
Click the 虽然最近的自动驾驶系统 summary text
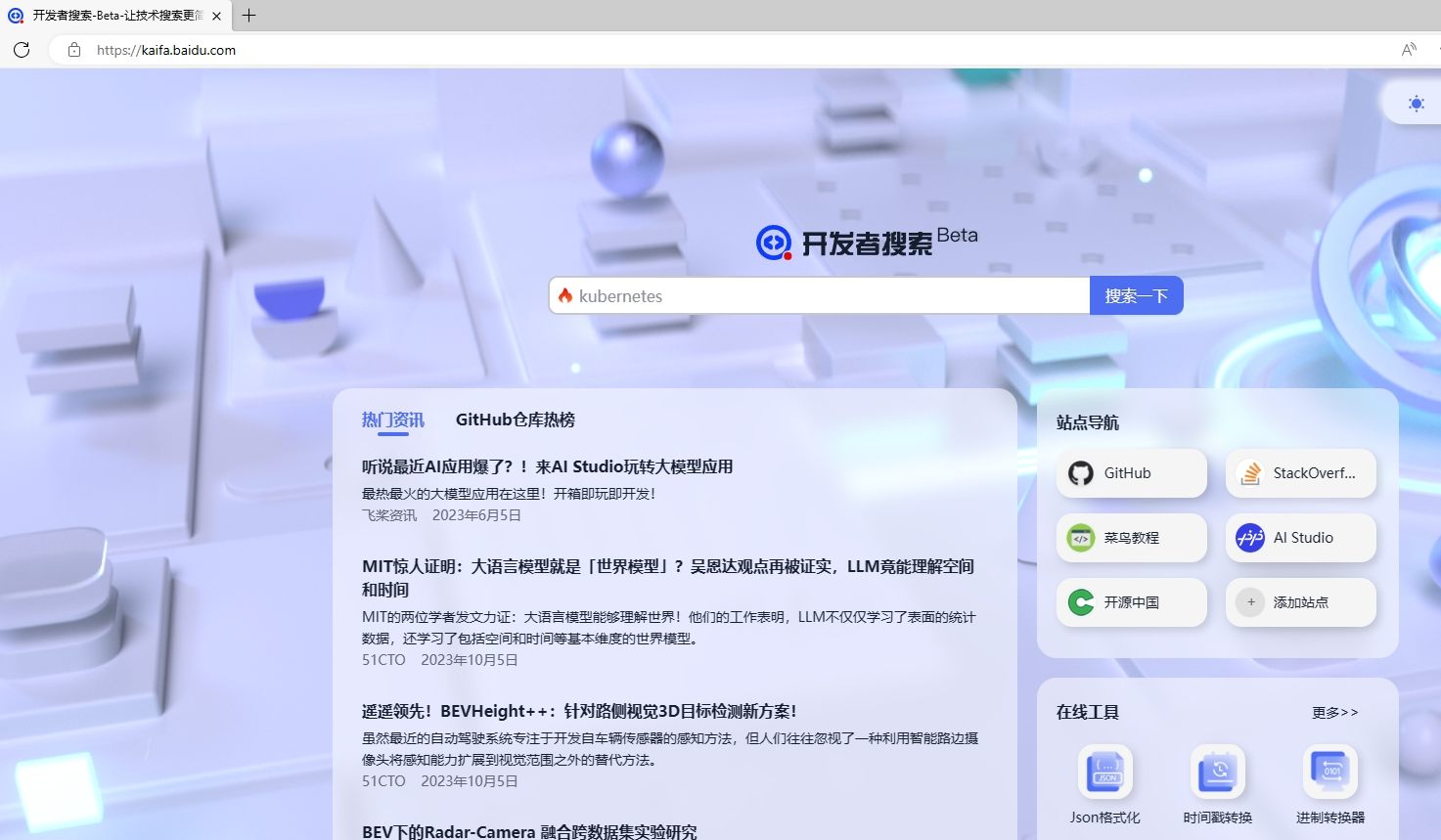click(670, 749)
